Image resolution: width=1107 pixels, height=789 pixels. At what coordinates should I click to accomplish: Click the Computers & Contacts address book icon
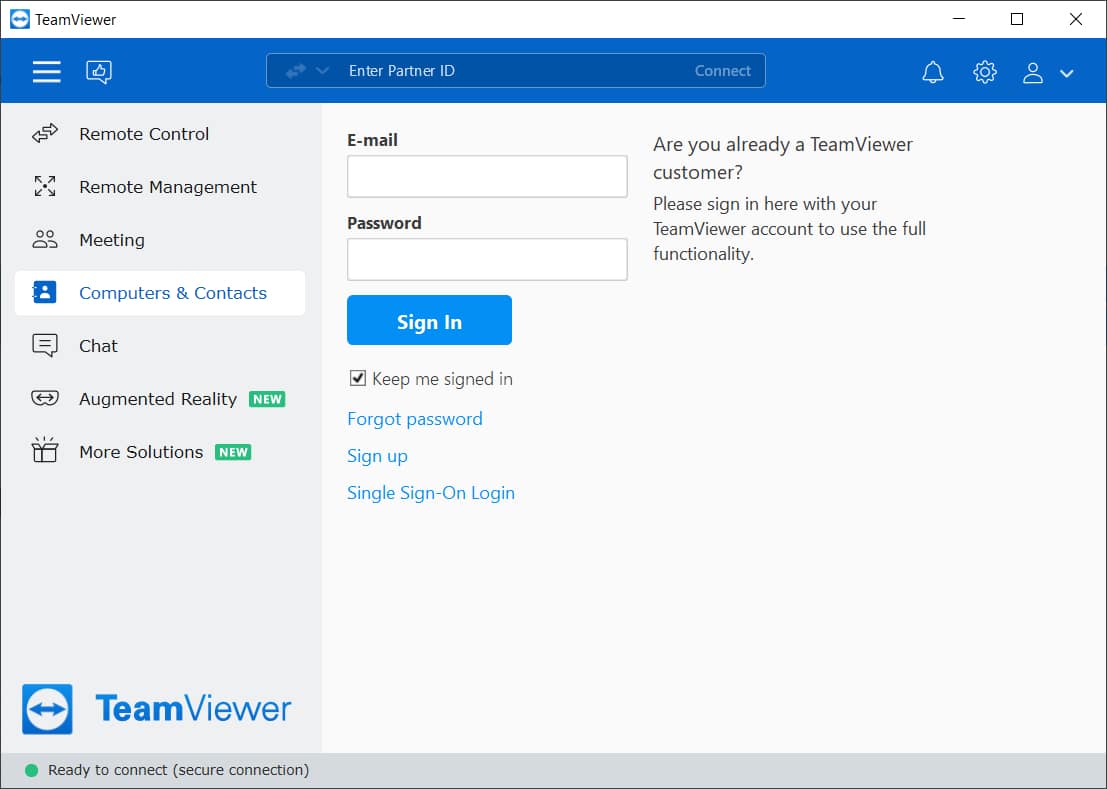(44, 292)
